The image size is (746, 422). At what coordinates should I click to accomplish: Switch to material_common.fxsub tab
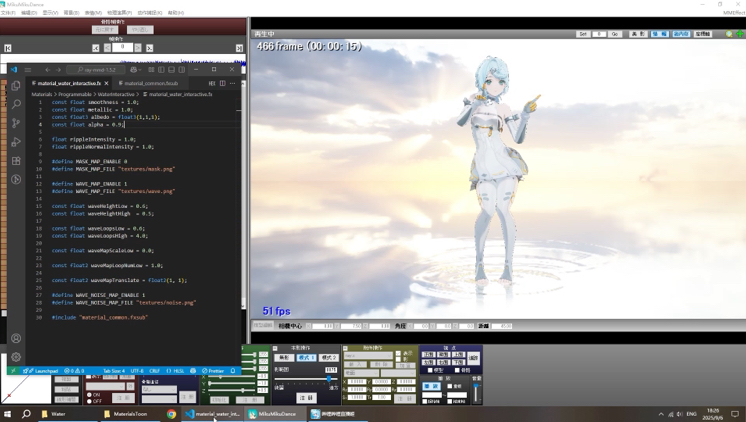(x=151, y=83)
